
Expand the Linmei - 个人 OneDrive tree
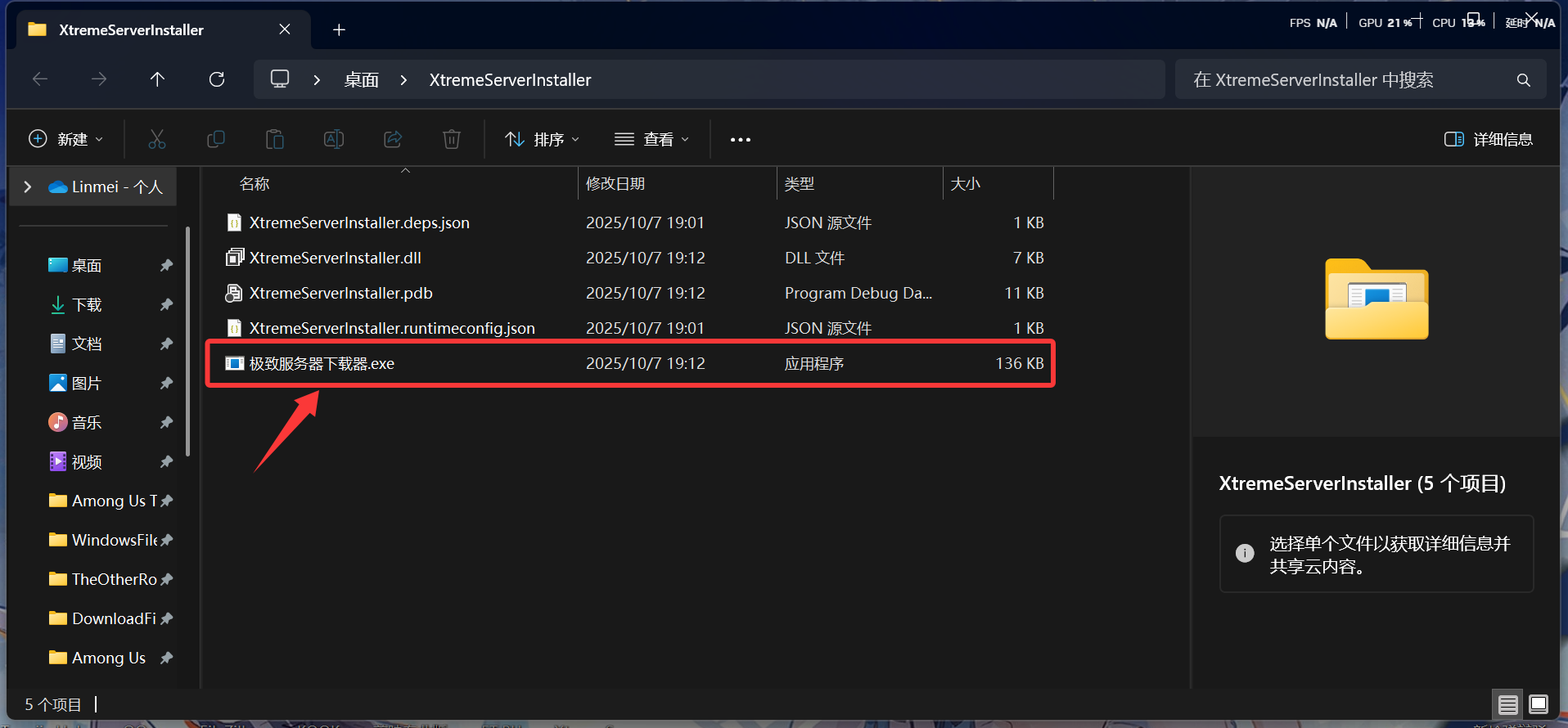28,186
